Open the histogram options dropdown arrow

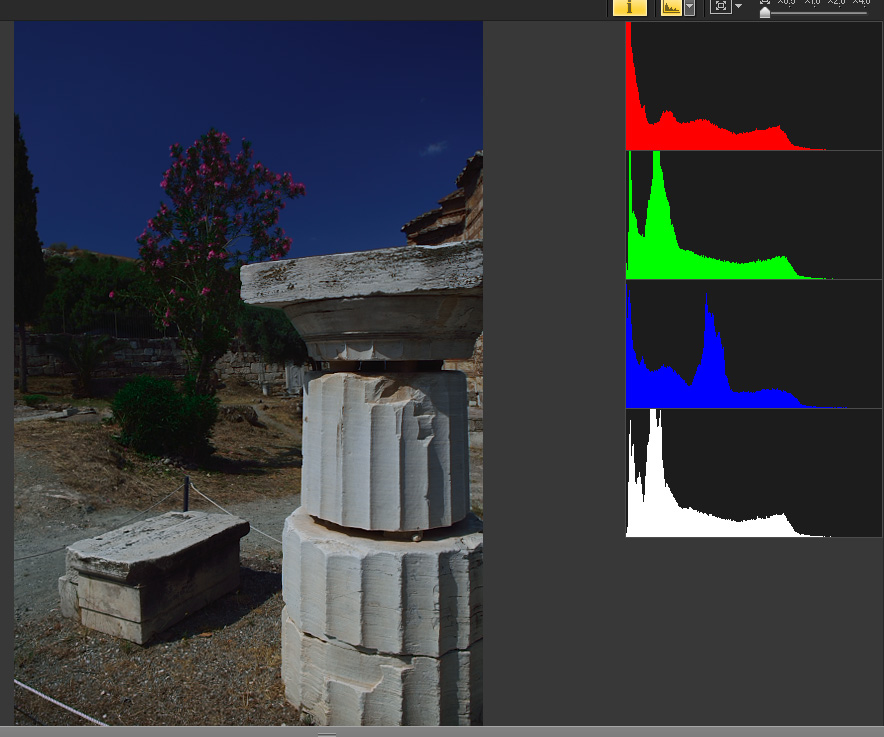pyautogui.click(x=689, y=7)
